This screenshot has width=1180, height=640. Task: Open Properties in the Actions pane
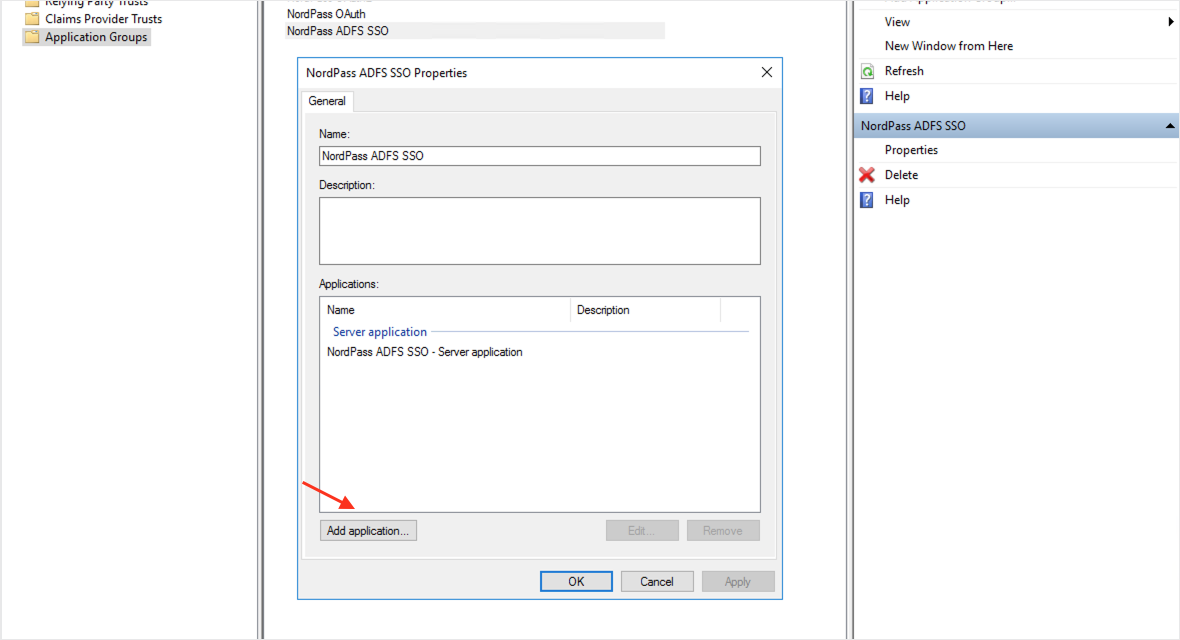click(x=911, y=150)
